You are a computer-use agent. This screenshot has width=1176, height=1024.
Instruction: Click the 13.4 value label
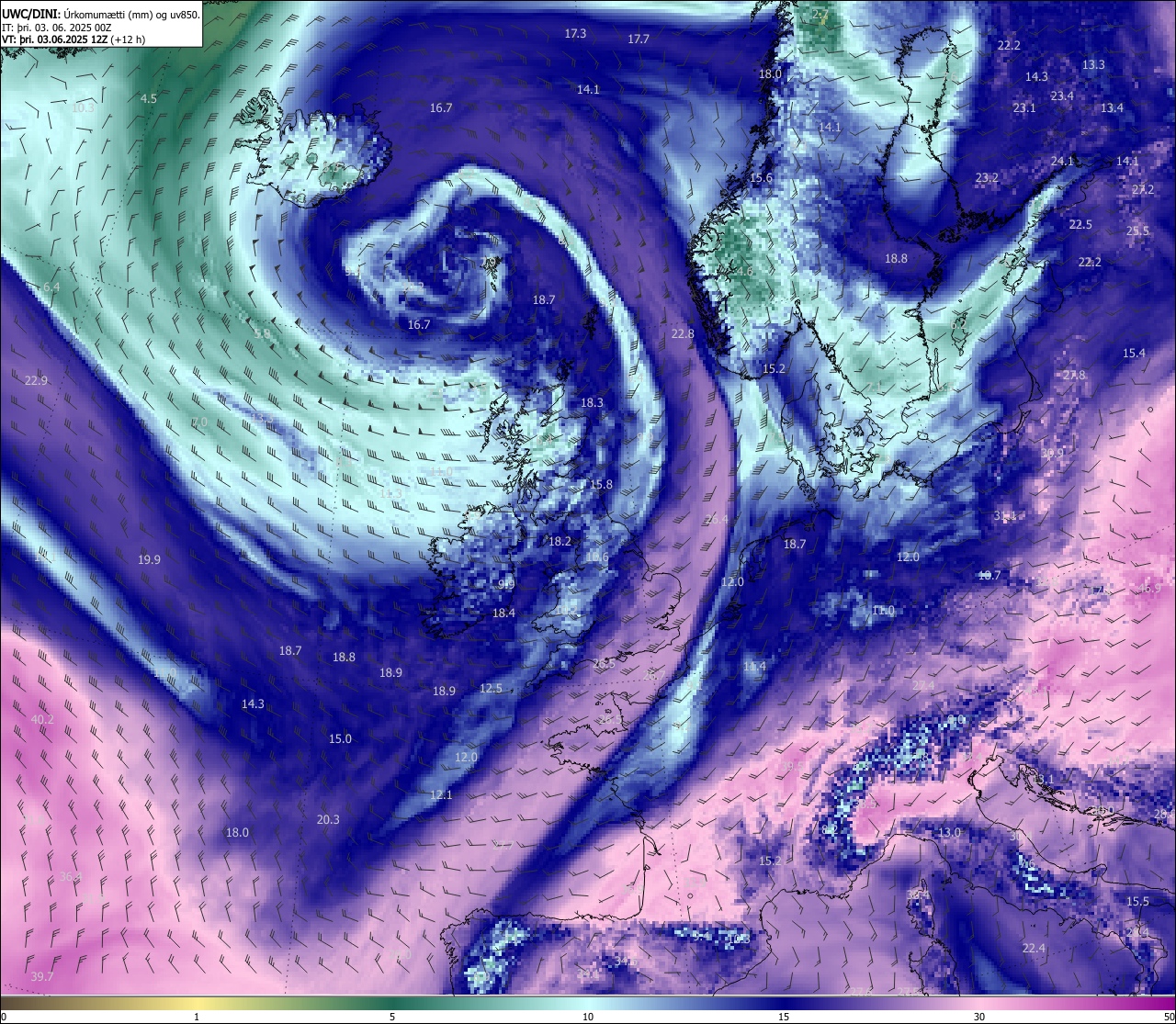point(1112,108)
